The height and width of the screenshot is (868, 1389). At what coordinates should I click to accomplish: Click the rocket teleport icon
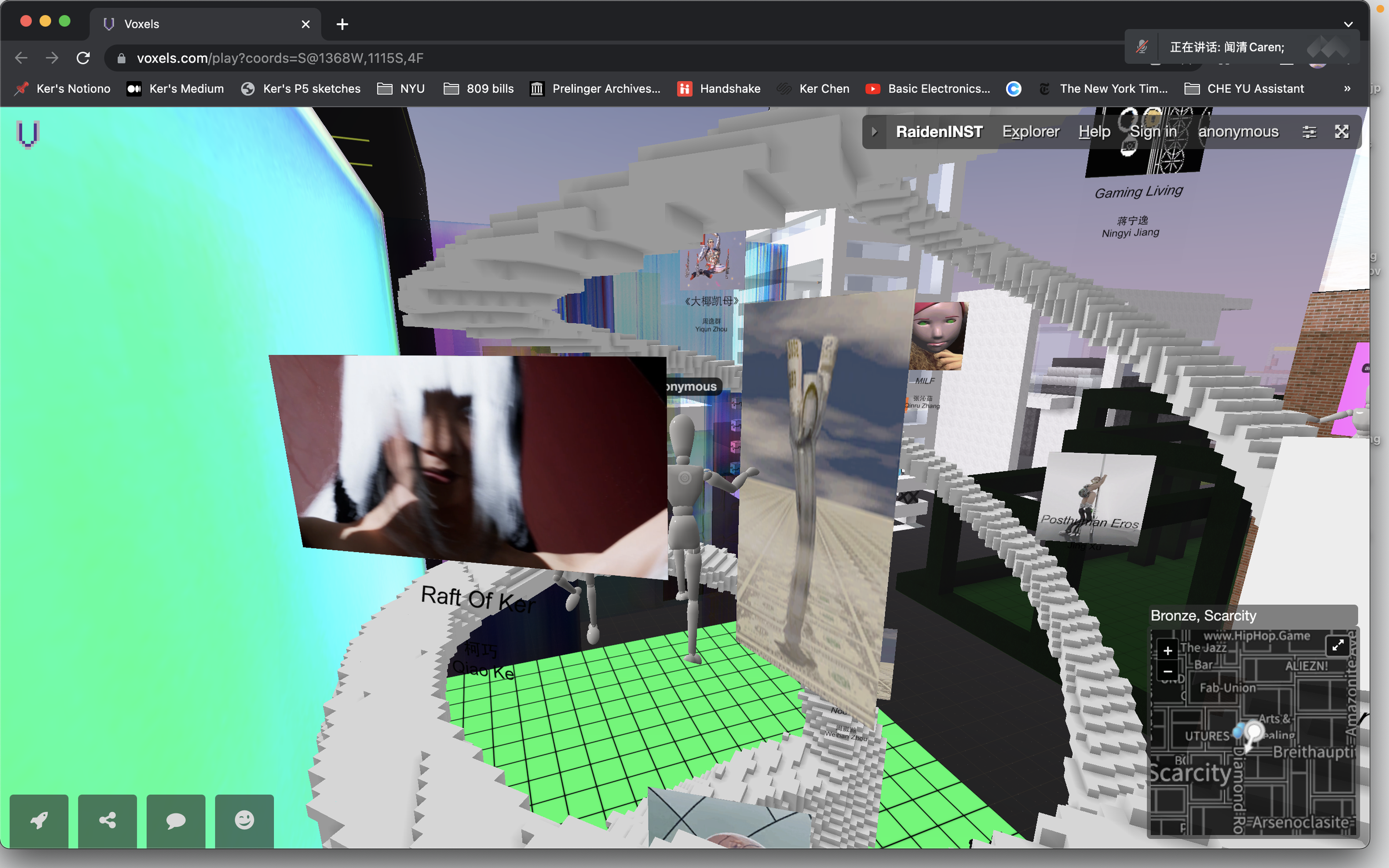coord(38,820)
